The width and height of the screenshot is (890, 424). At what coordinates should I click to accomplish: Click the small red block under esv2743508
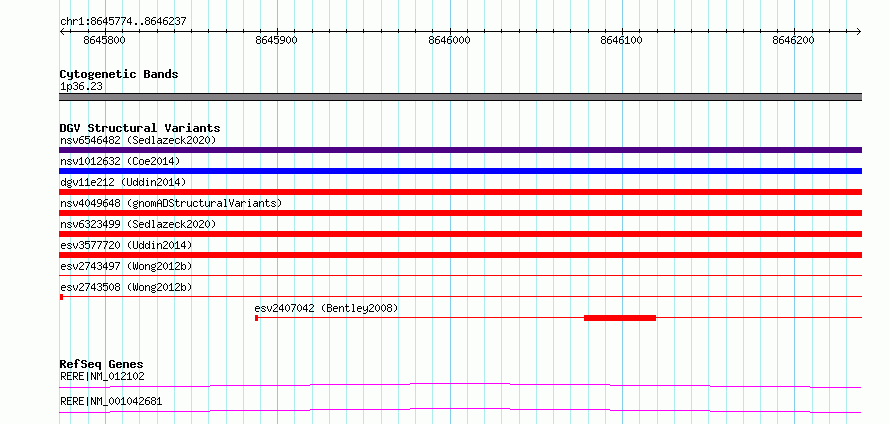pyautogui.click(x=61, y=297)
